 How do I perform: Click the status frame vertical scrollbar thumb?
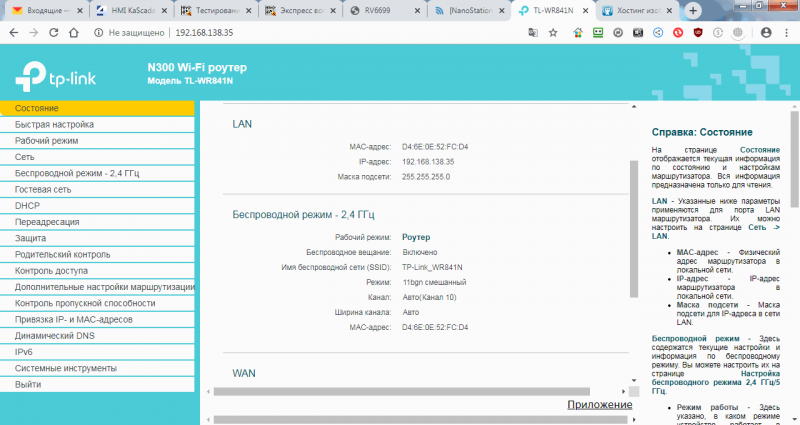point(634,229)
